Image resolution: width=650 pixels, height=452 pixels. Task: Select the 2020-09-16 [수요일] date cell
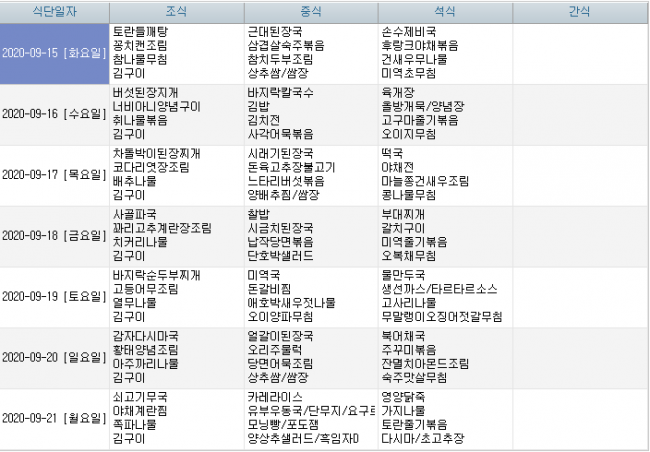[x=54, y=114]
